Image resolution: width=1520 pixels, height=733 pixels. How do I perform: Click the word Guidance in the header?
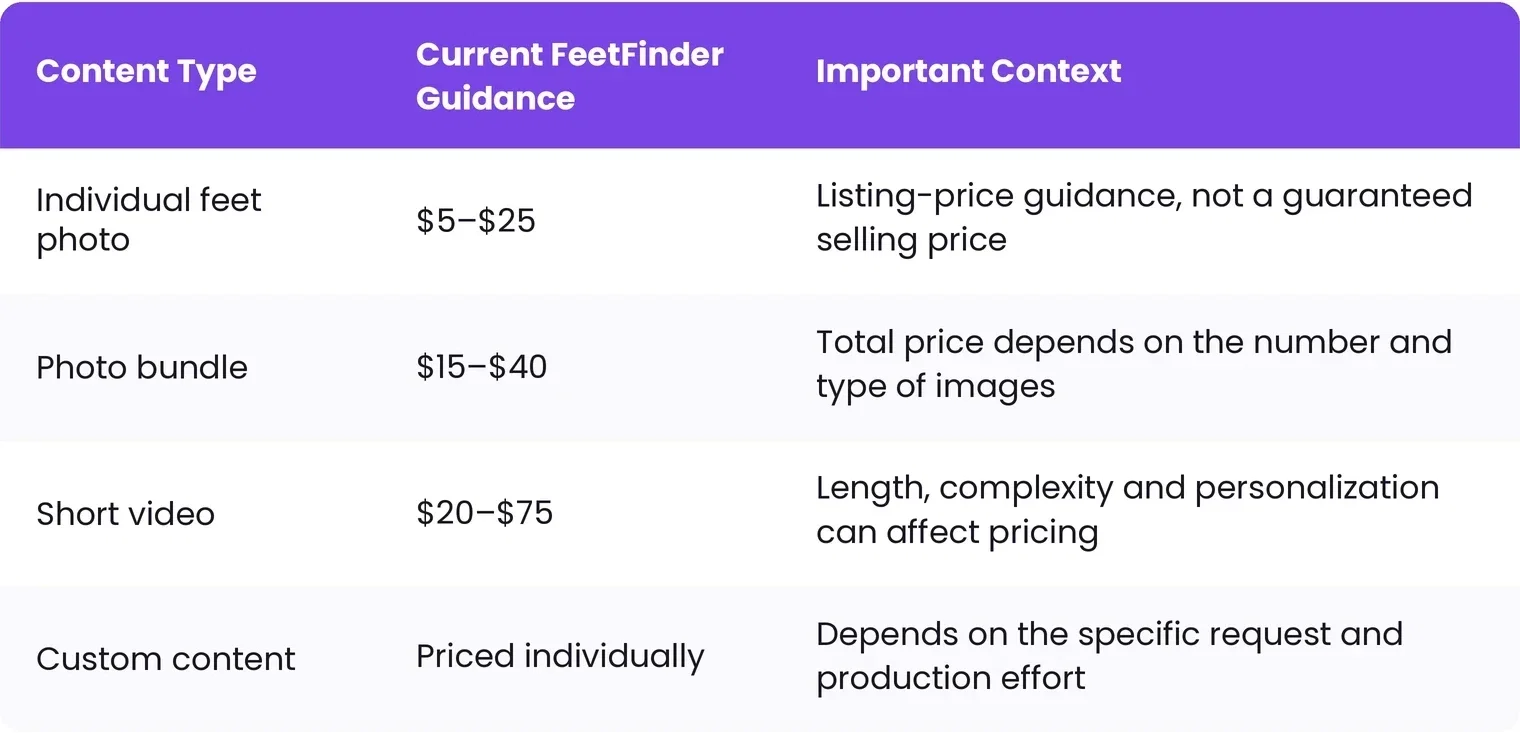(495, 98)
